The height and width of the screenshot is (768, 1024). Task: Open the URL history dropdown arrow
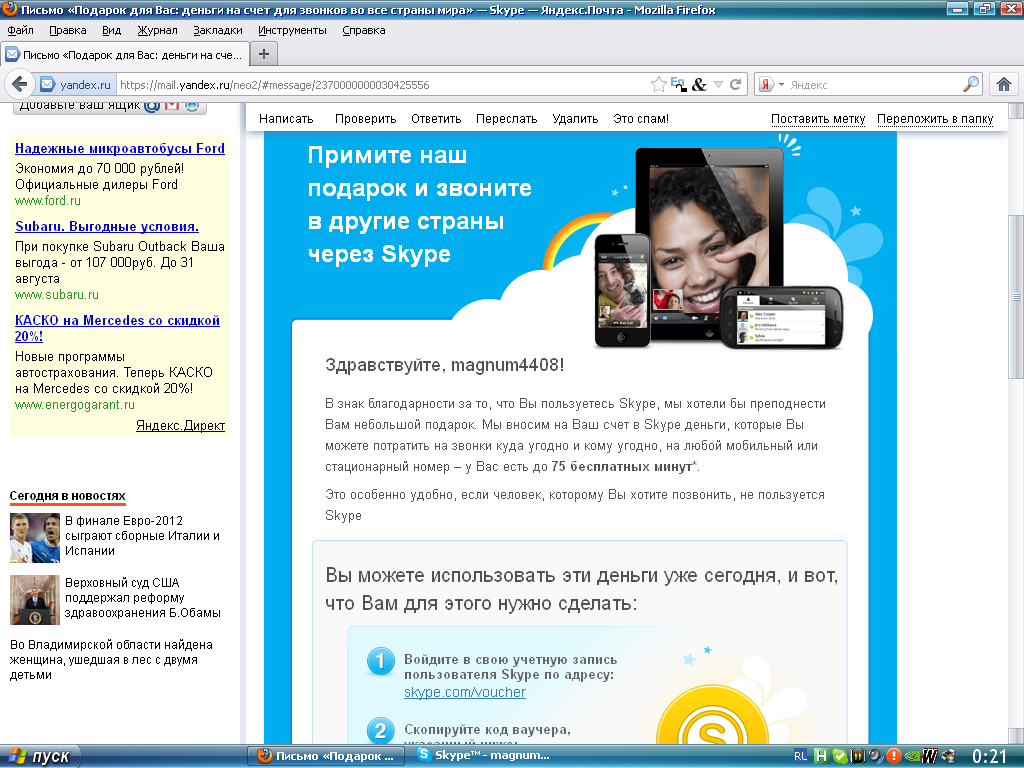point(718,84)
